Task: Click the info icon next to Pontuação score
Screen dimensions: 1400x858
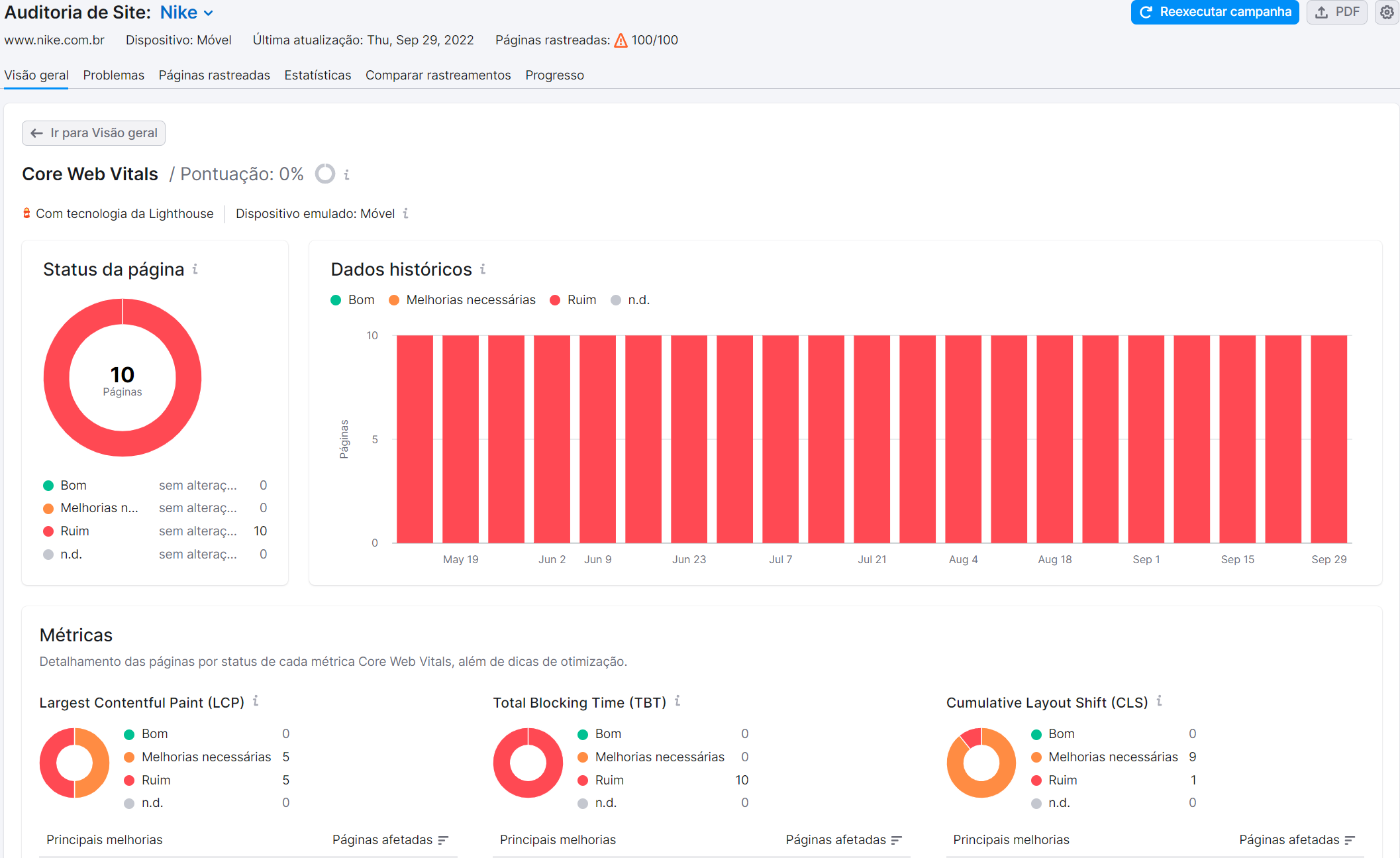Action: pos(347,174)
